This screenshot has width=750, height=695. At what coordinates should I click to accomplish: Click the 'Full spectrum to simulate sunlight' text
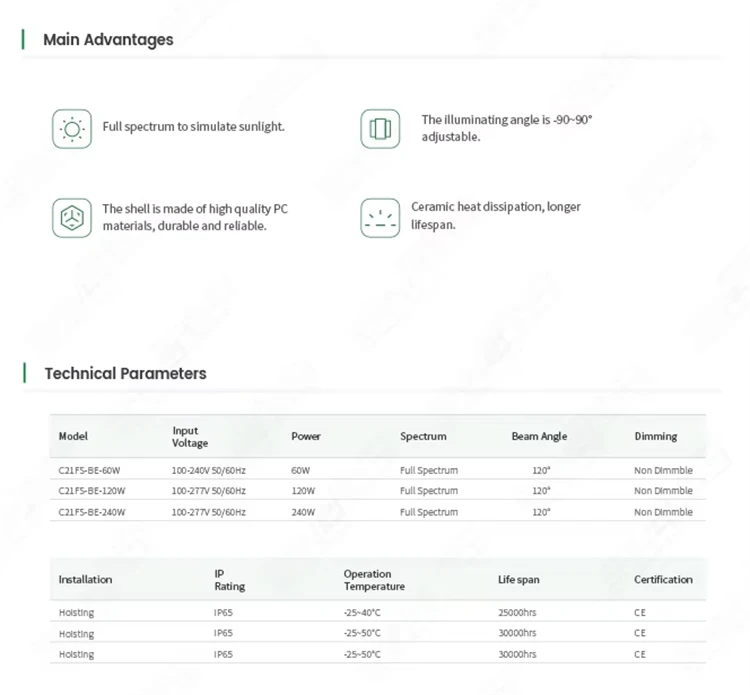point(193,127)
